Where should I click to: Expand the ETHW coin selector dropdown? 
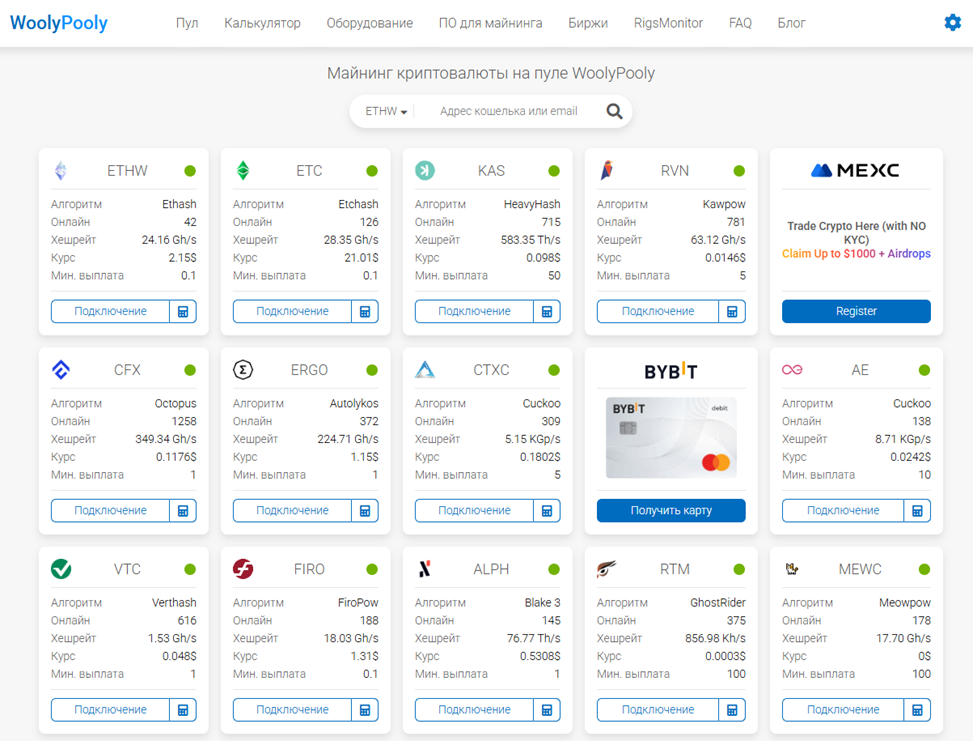(x=386, y=111)
